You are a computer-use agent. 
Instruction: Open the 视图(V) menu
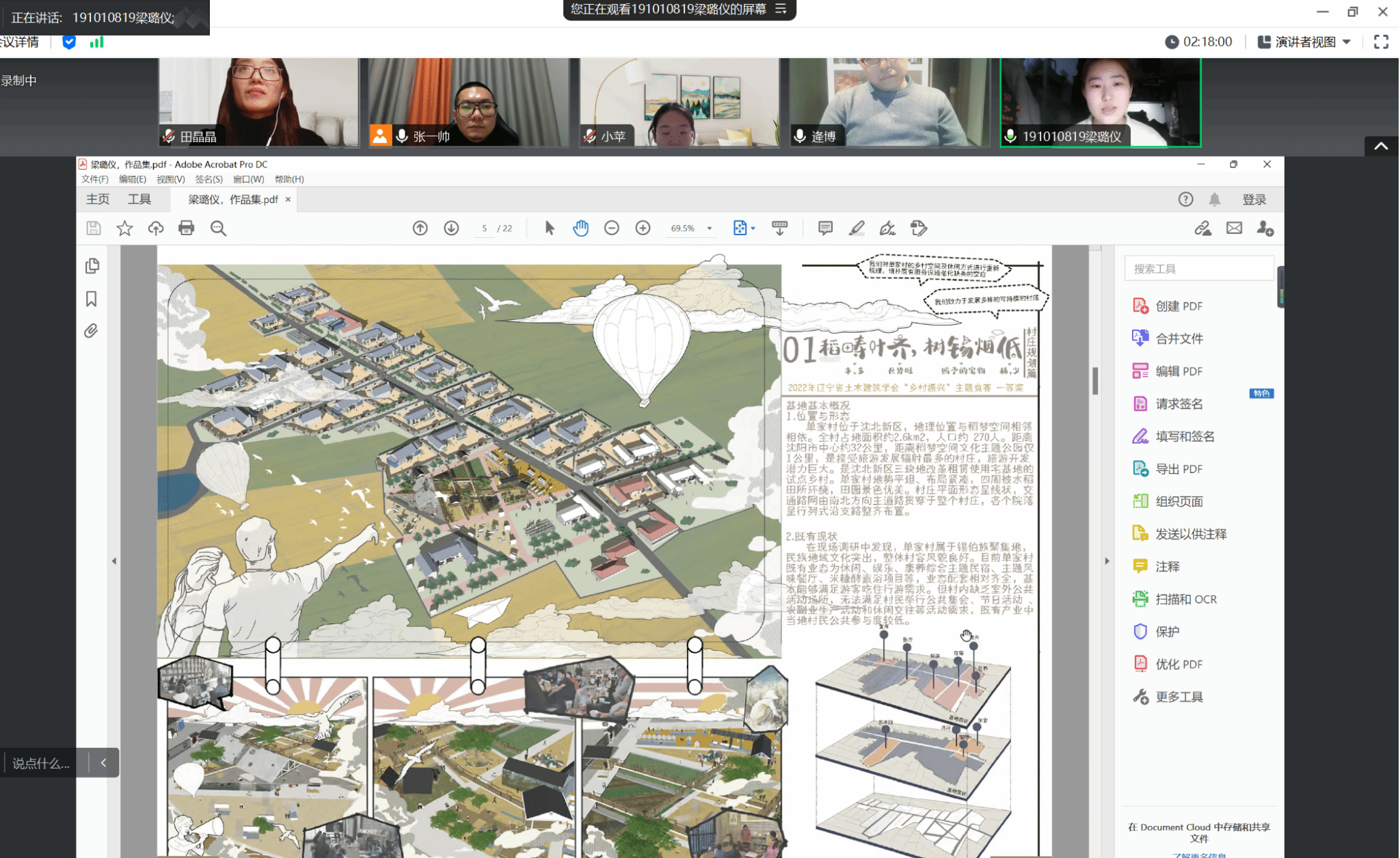170,179
